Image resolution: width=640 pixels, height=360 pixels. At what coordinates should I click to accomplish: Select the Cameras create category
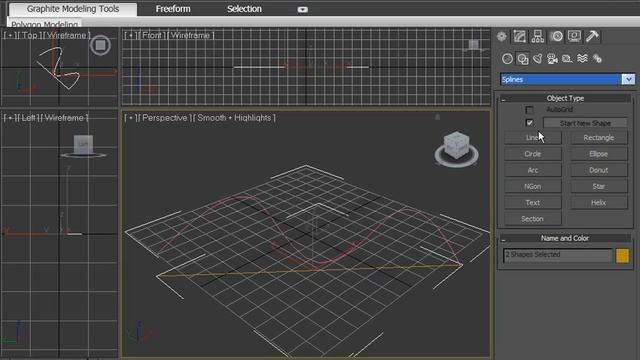[x=552, y=59]
